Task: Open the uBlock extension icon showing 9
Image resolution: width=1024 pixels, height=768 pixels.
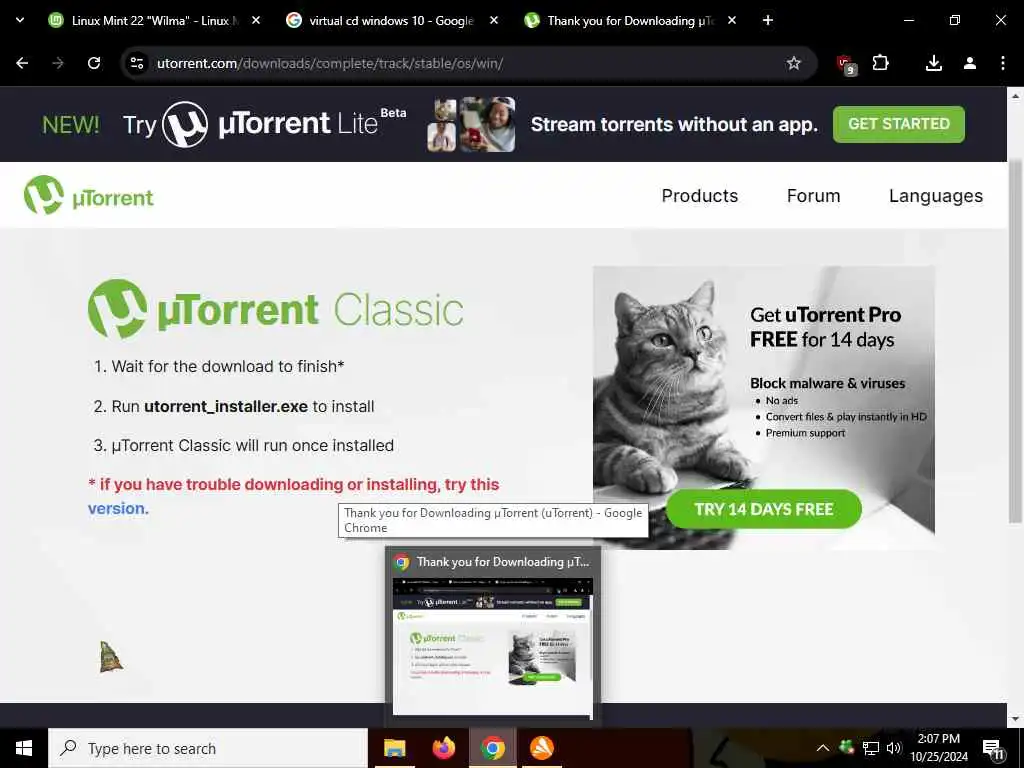Action: pos(846,64)
